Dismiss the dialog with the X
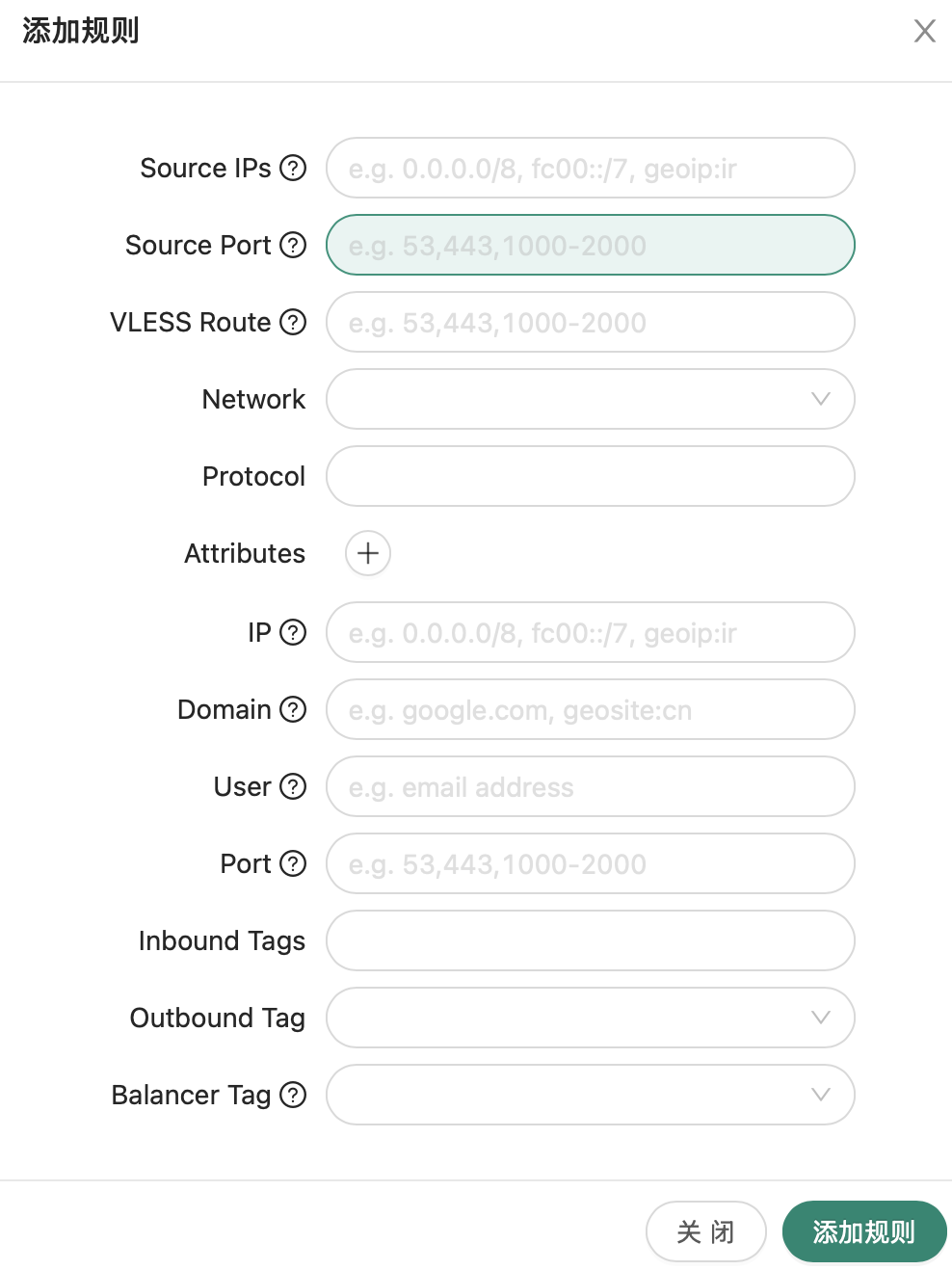952x1270 pixels. click(924, 31)
